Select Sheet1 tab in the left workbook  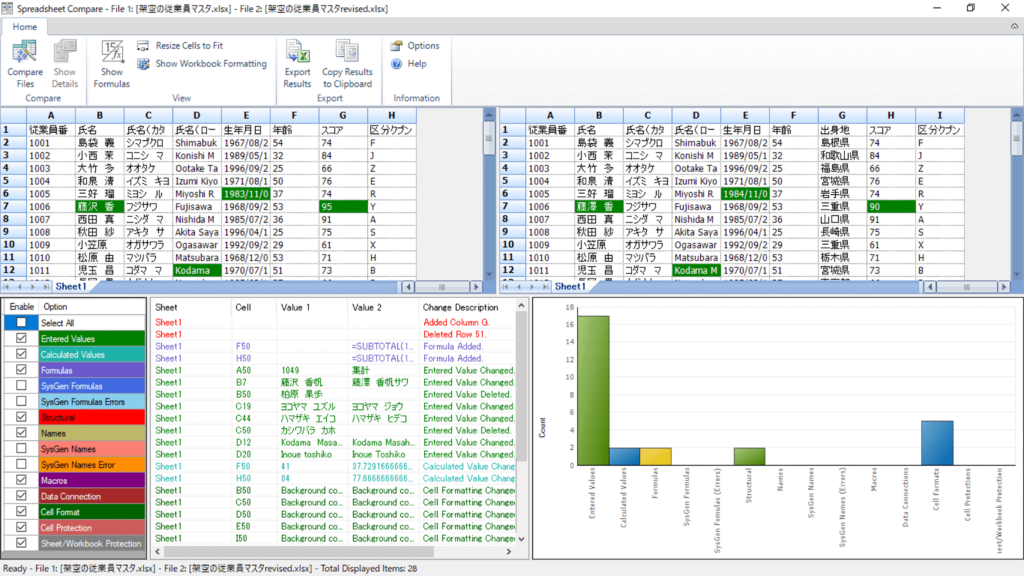tap(70, 286)
